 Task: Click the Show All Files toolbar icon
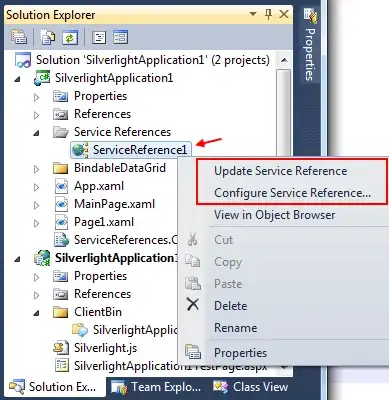48,37
